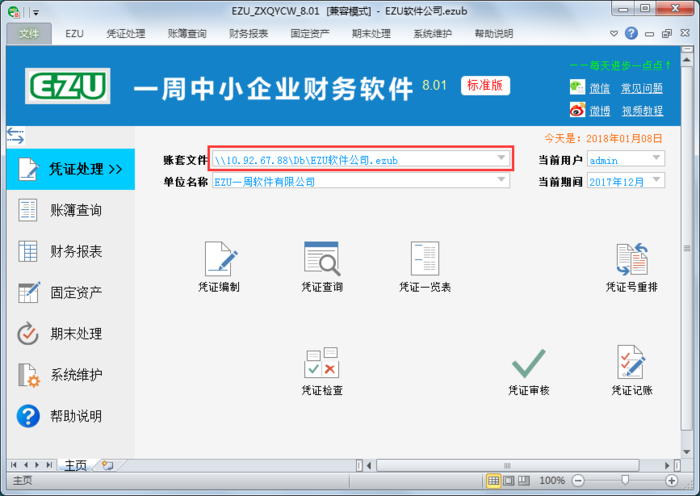The image size is (700, 496).
Task: Select 期末处理 in the left sidebar
Action: 71,333
